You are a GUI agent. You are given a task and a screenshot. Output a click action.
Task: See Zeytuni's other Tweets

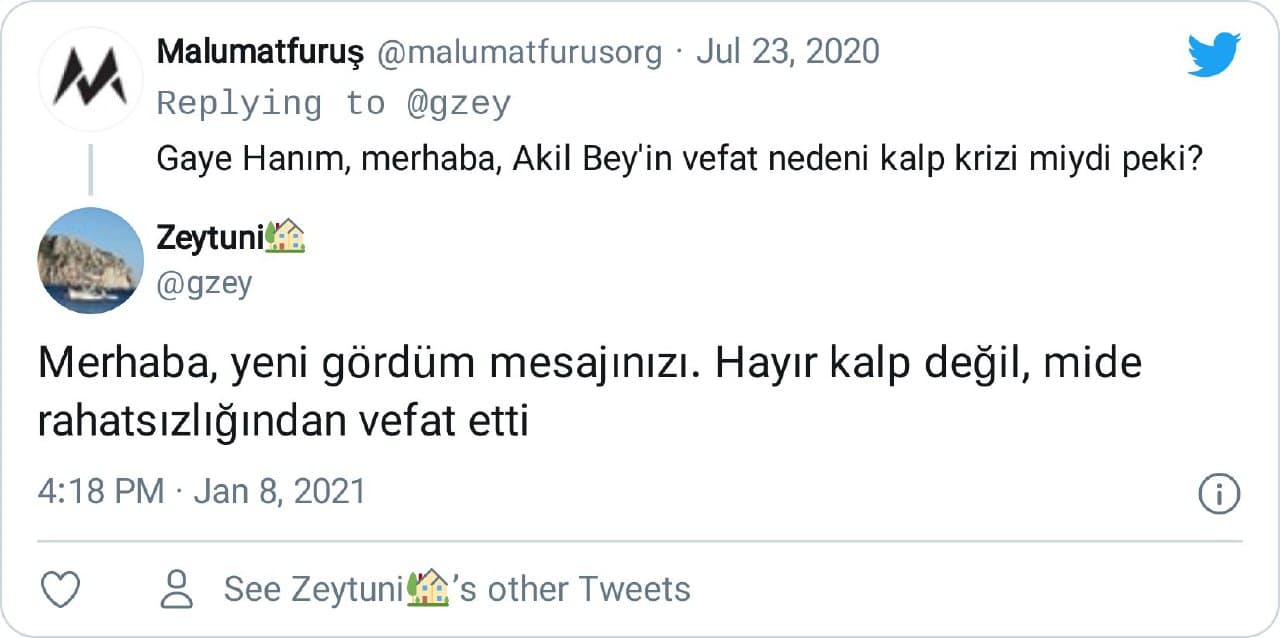point(457,589)
